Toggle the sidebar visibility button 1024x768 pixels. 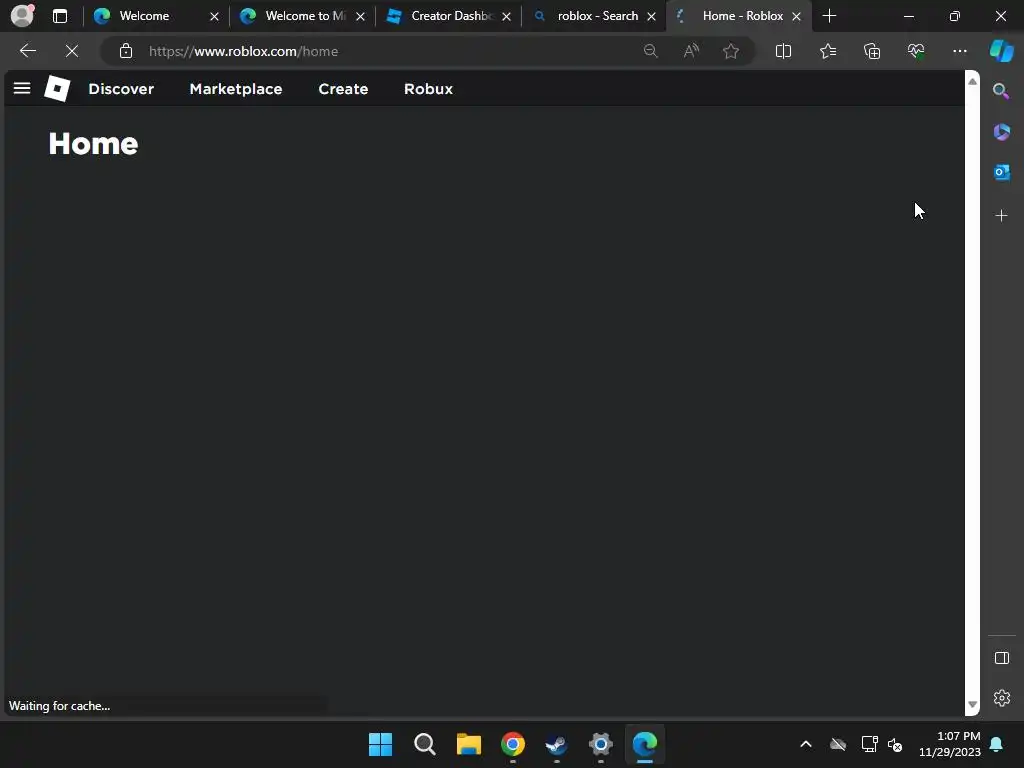point(1001,658)
